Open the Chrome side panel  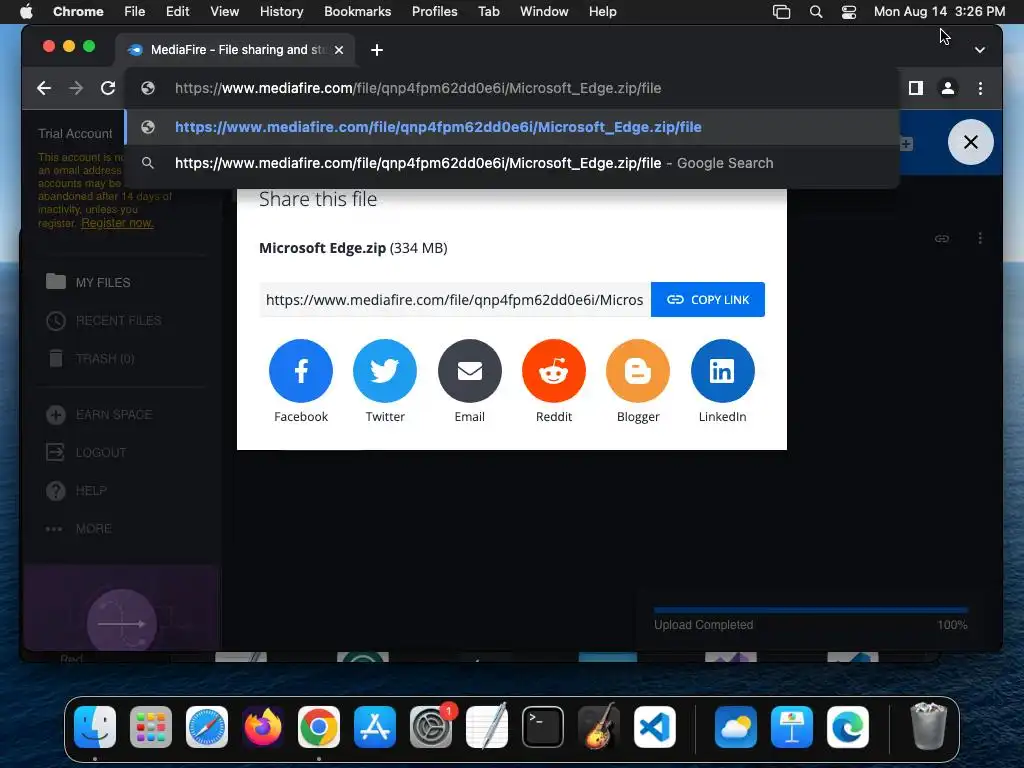coord(916,88)
